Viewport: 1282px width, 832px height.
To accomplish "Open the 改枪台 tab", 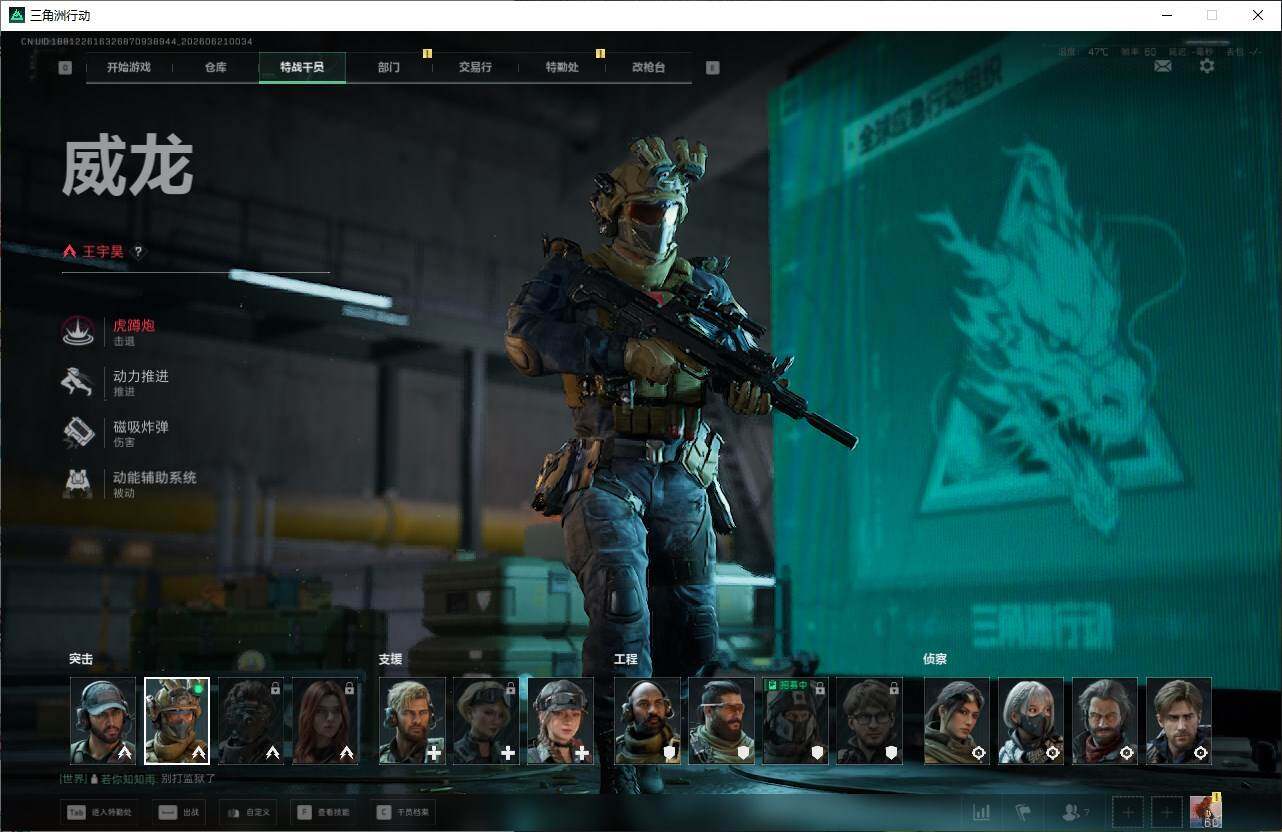I will point(648,68).
